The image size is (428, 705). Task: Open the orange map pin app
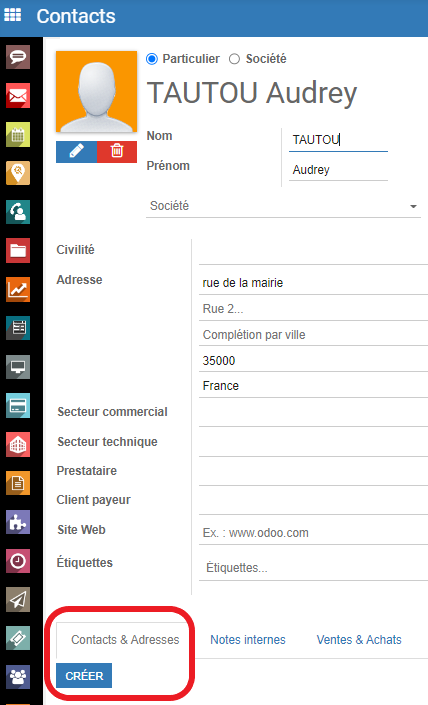tap(18, 173)
